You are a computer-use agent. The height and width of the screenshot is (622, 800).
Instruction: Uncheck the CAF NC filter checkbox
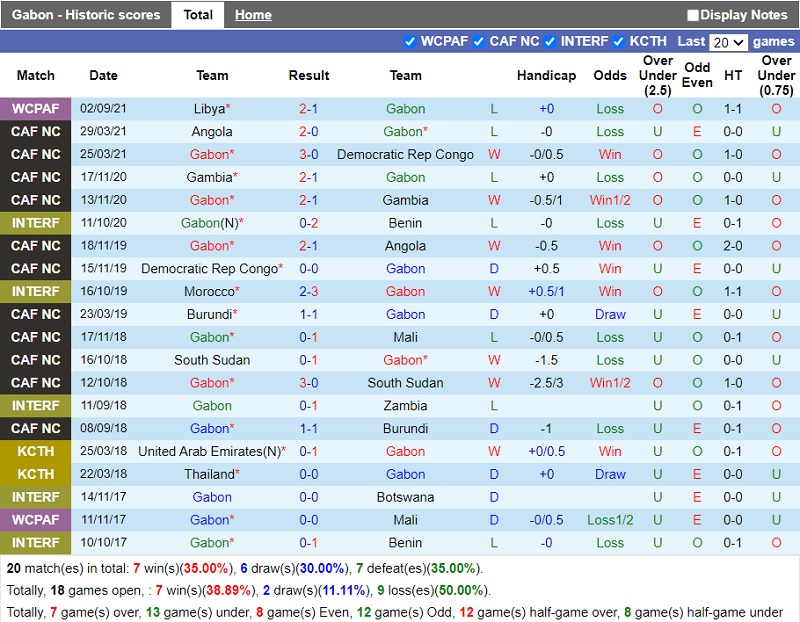point(479,42)
